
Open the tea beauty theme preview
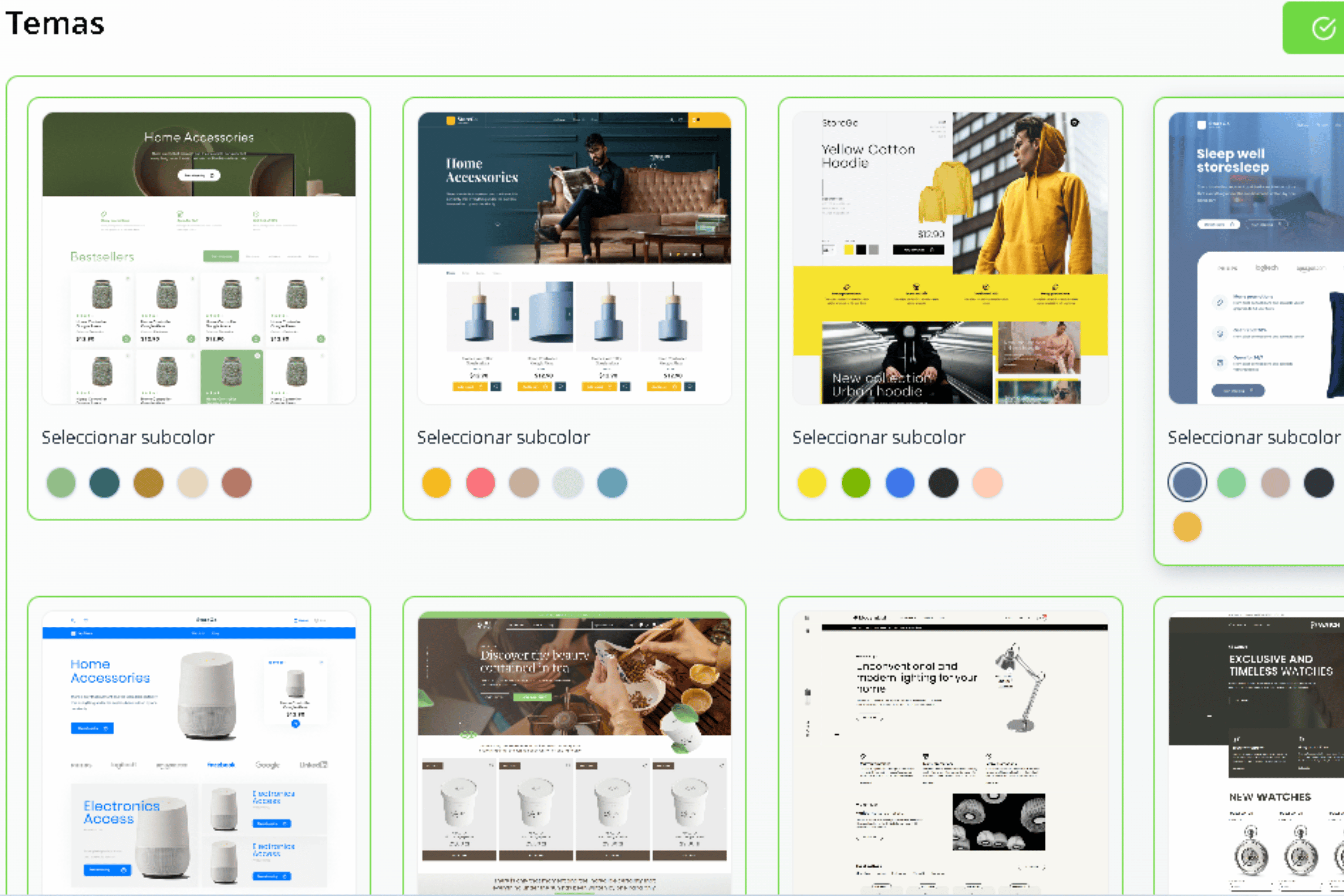click(x=574, y=753)
